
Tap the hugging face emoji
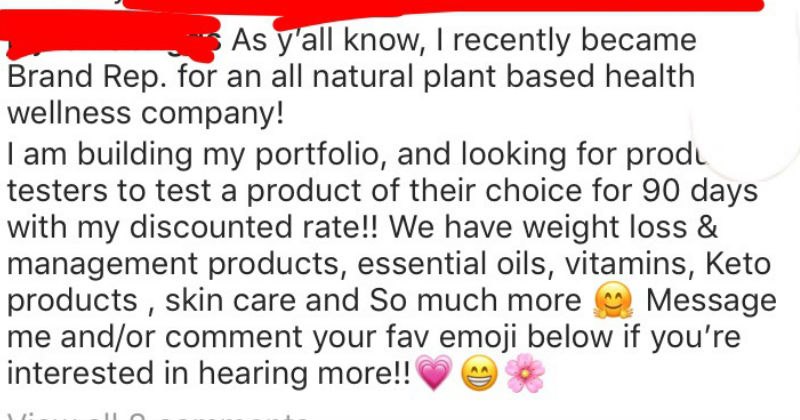(x=613, y=300)
